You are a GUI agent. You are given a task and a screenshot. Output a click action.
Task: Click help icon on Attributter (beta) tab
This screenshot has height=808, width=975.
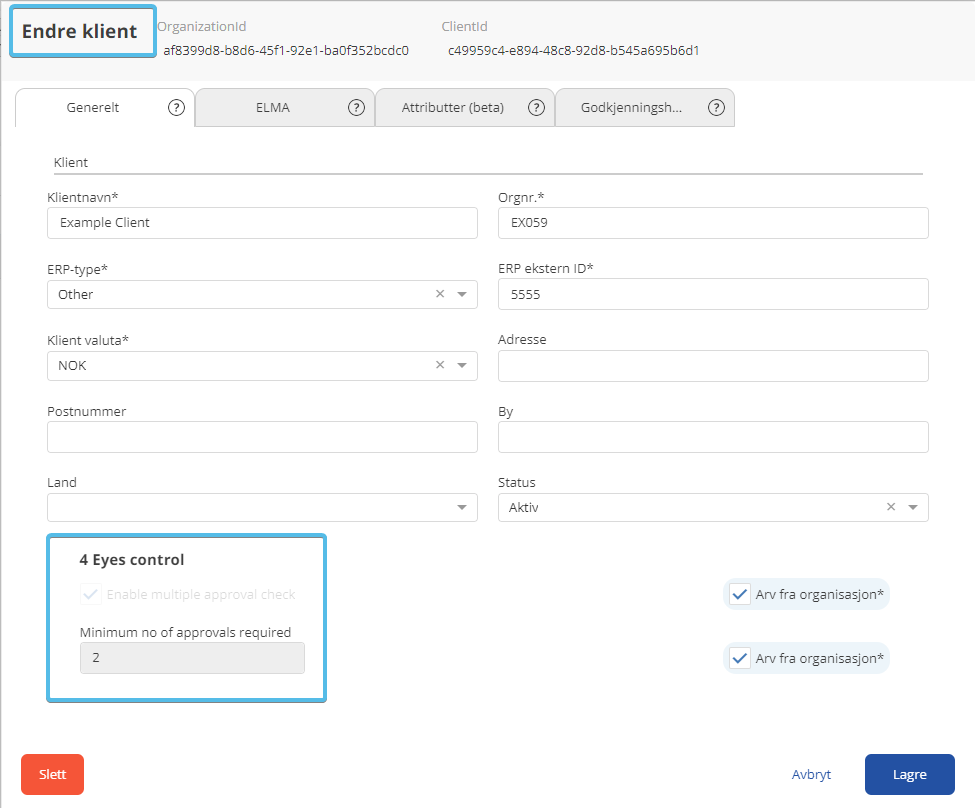(536, 108)
